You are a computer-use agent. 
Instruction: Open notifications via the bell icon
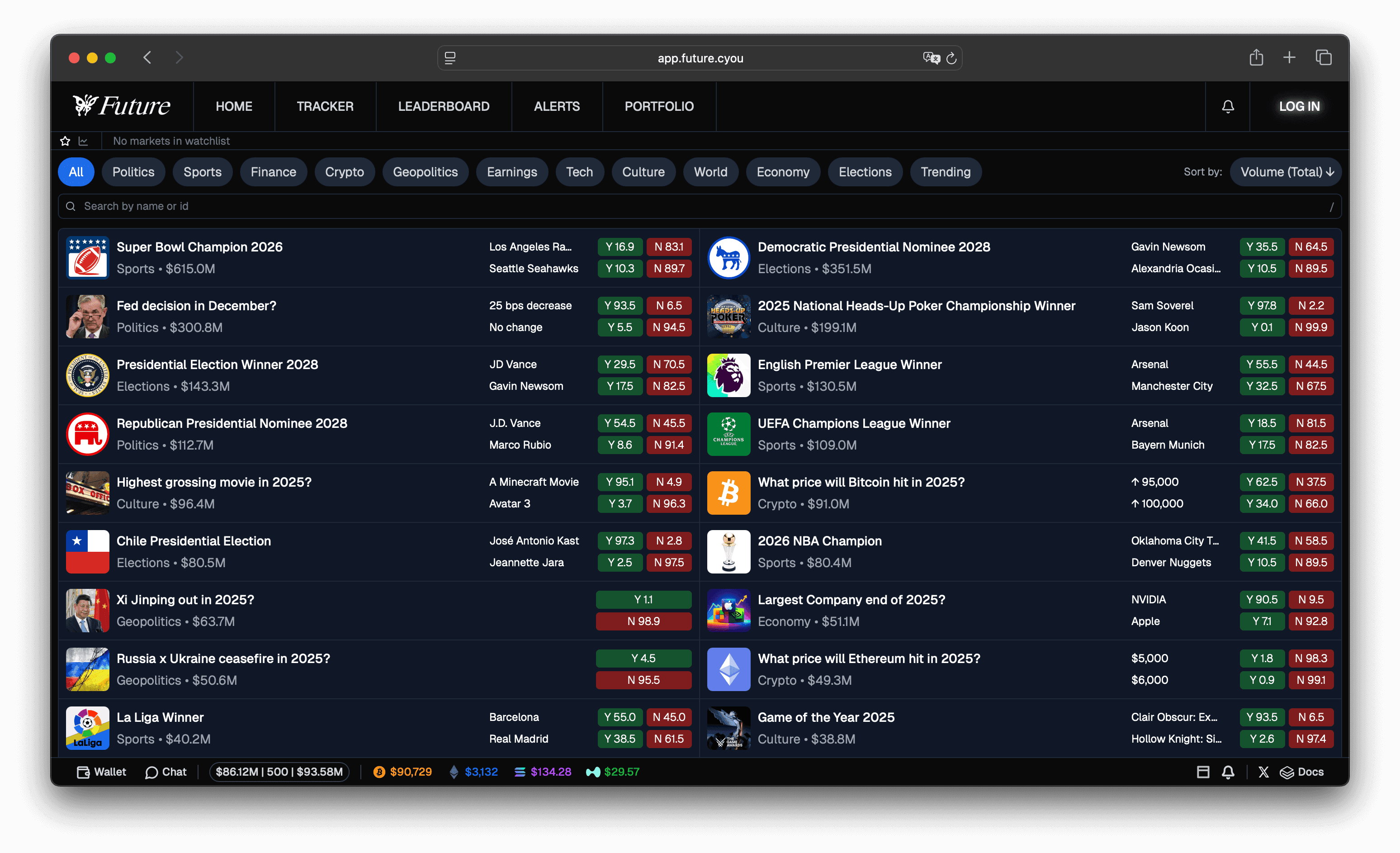click(1227, 106)
